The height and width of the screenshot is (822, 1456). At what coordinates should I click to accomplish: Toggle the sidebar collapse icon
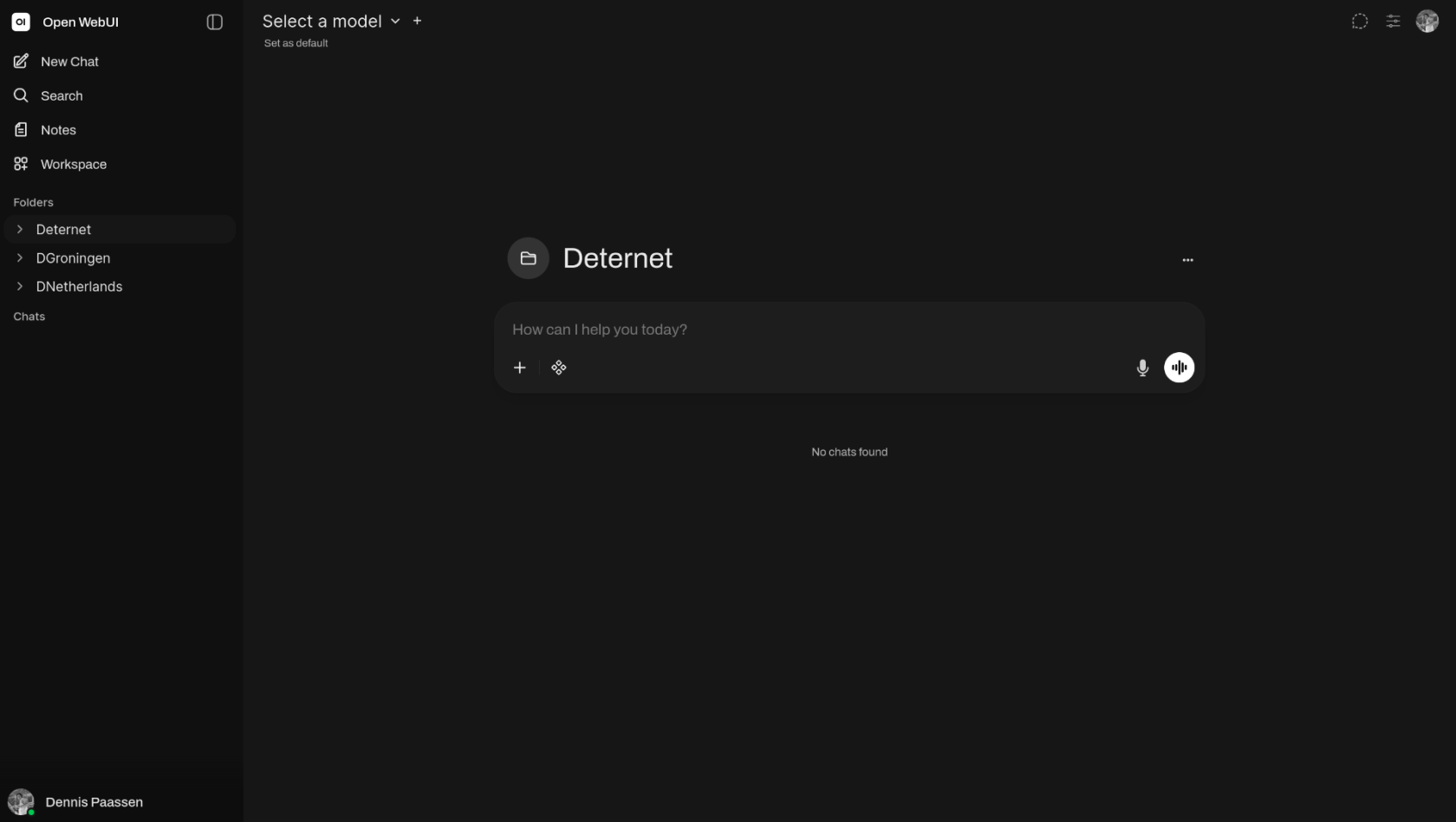[215, 22]
